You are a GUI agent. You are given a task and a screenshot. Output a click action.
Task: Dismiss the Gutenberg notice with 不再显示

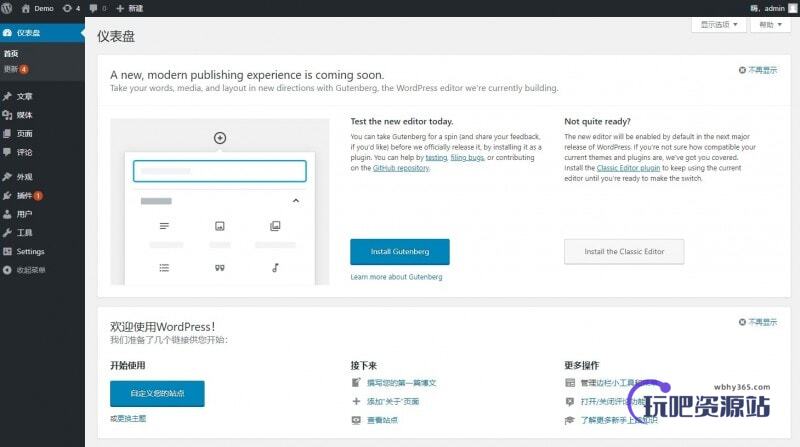click(x=758, y=70)
